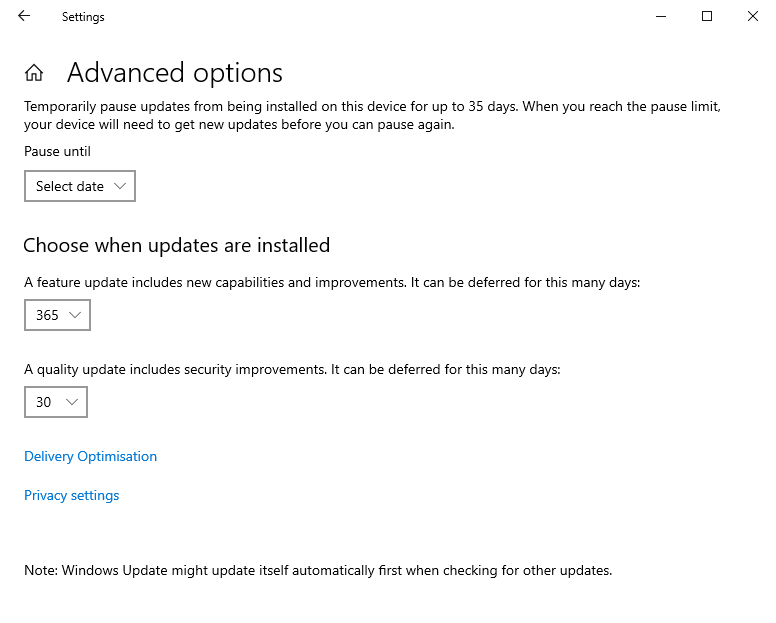Click the feature update description text
The image size is (776, 623).
(x=331, y=283)
